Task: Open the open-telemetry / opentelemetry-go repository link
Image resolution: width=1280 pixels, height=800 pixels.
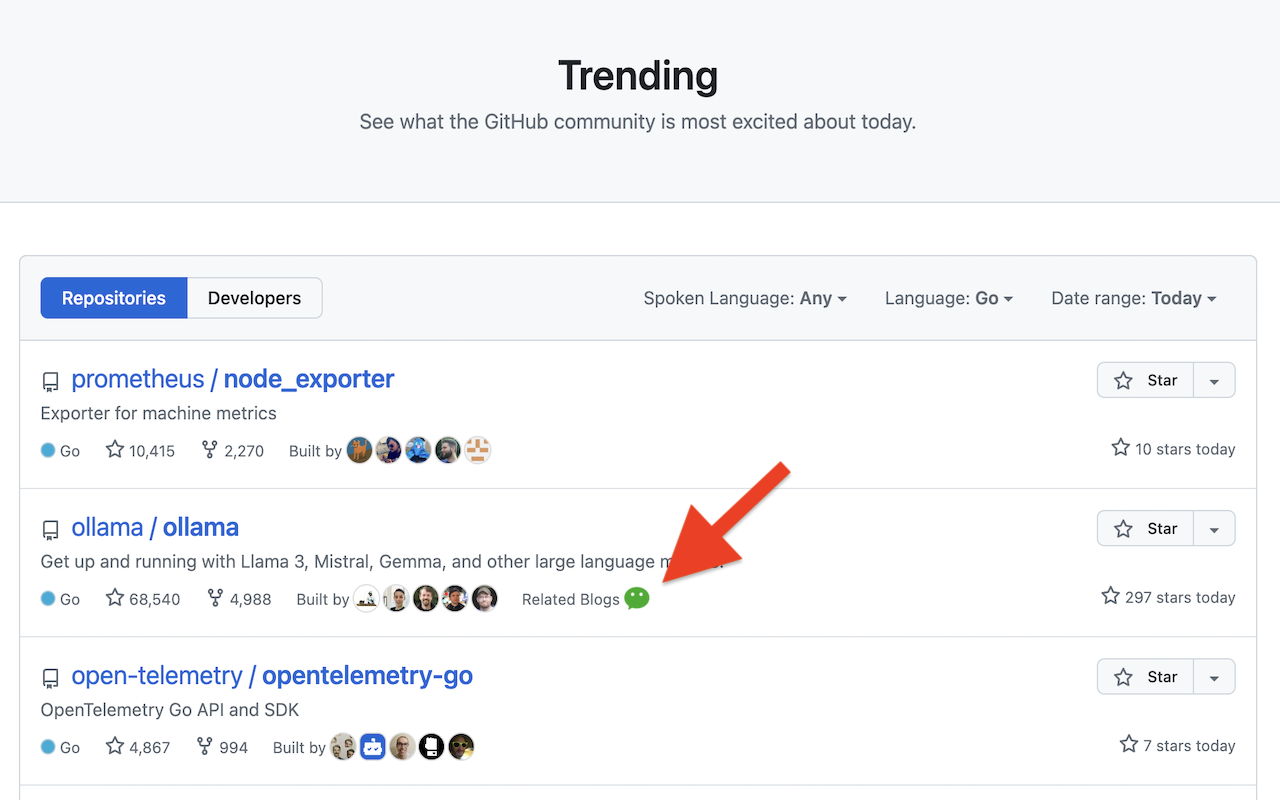Action: [272, 675]
